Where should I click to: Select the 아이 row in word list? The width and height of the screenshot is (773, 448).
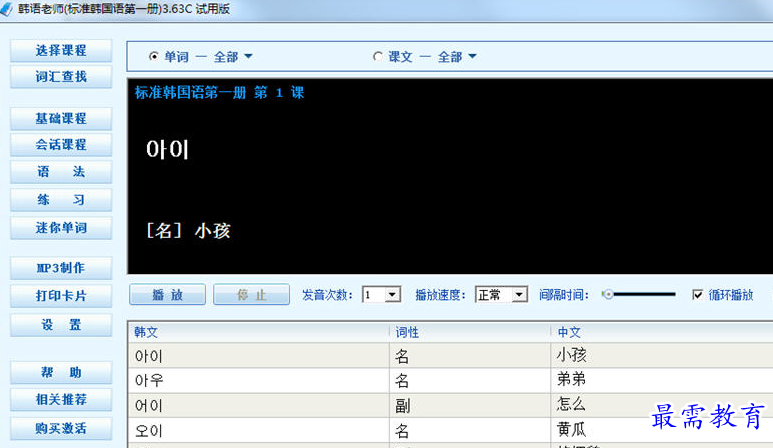(x=451, y=355)
